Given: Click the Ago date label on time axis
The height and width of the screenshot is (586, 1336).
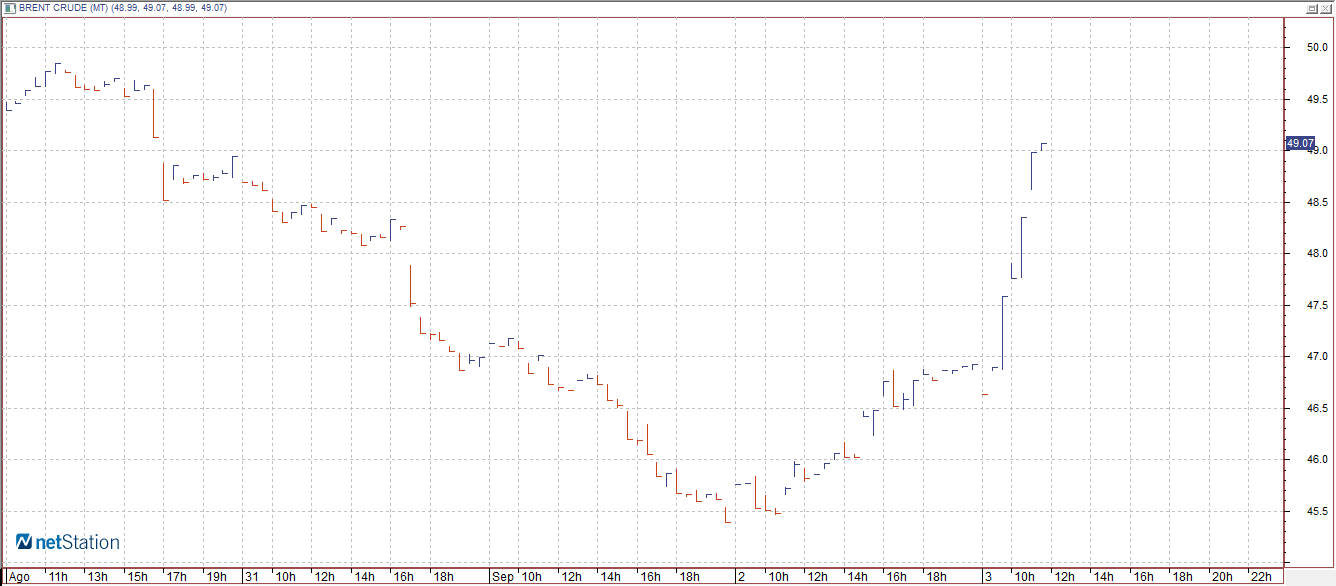Looking at the screenshot, I should (x=18, y=577).
